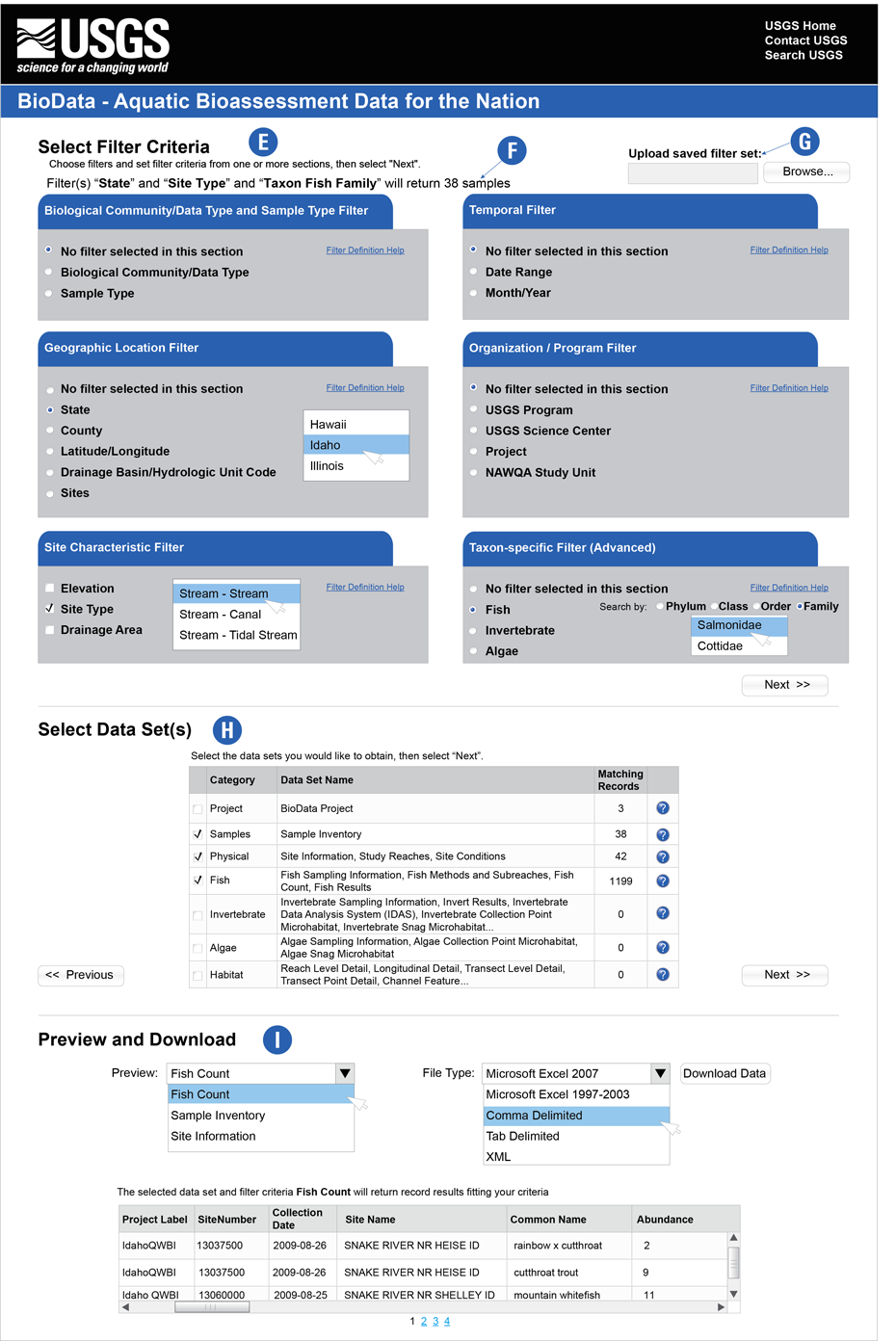Expand the Preview dropdown arrow
This screenshot has width=896, height=1341.
tap(345, 1073)
